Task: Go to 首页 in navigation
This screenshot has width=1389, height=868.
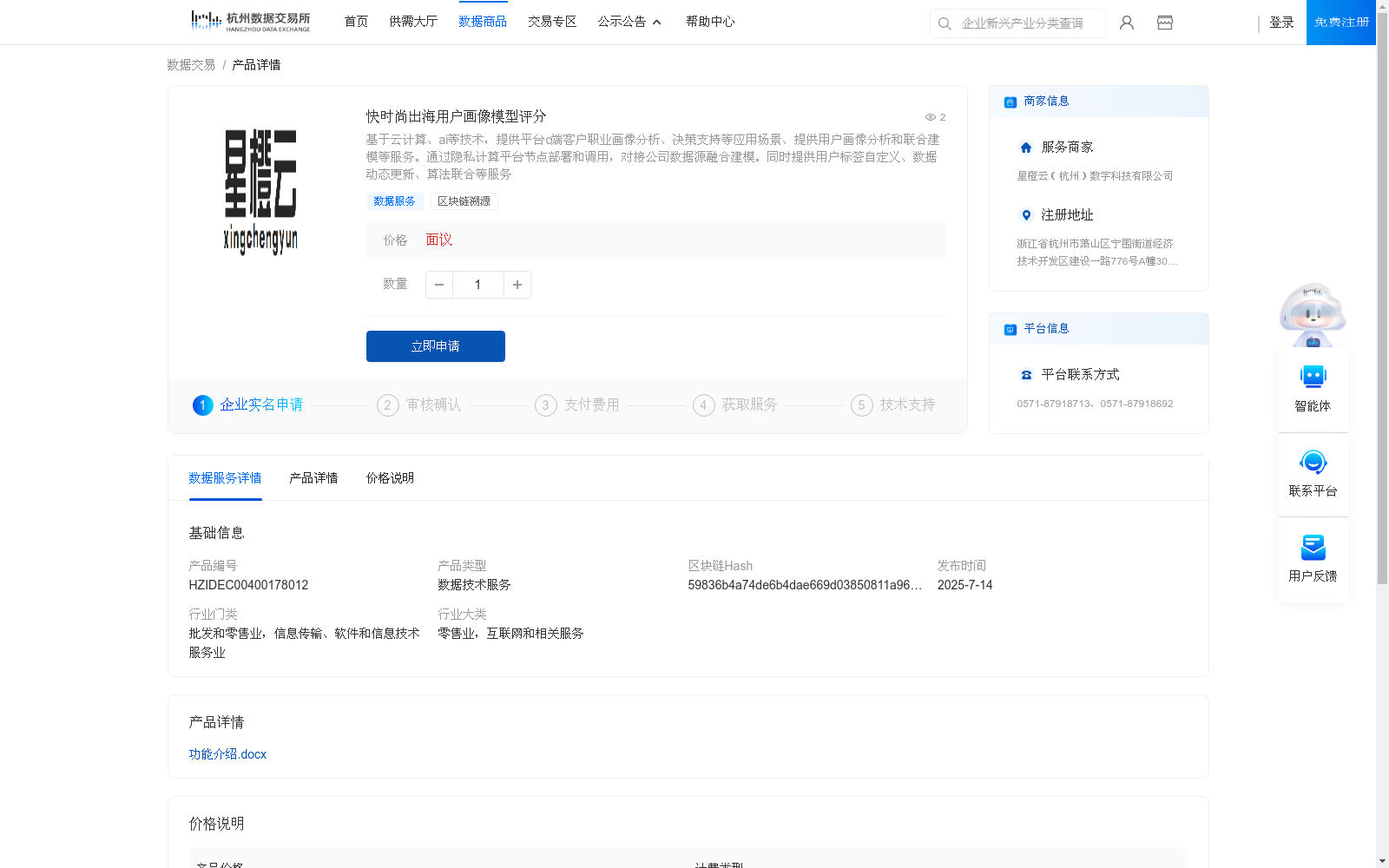Action: pos(356,22)
